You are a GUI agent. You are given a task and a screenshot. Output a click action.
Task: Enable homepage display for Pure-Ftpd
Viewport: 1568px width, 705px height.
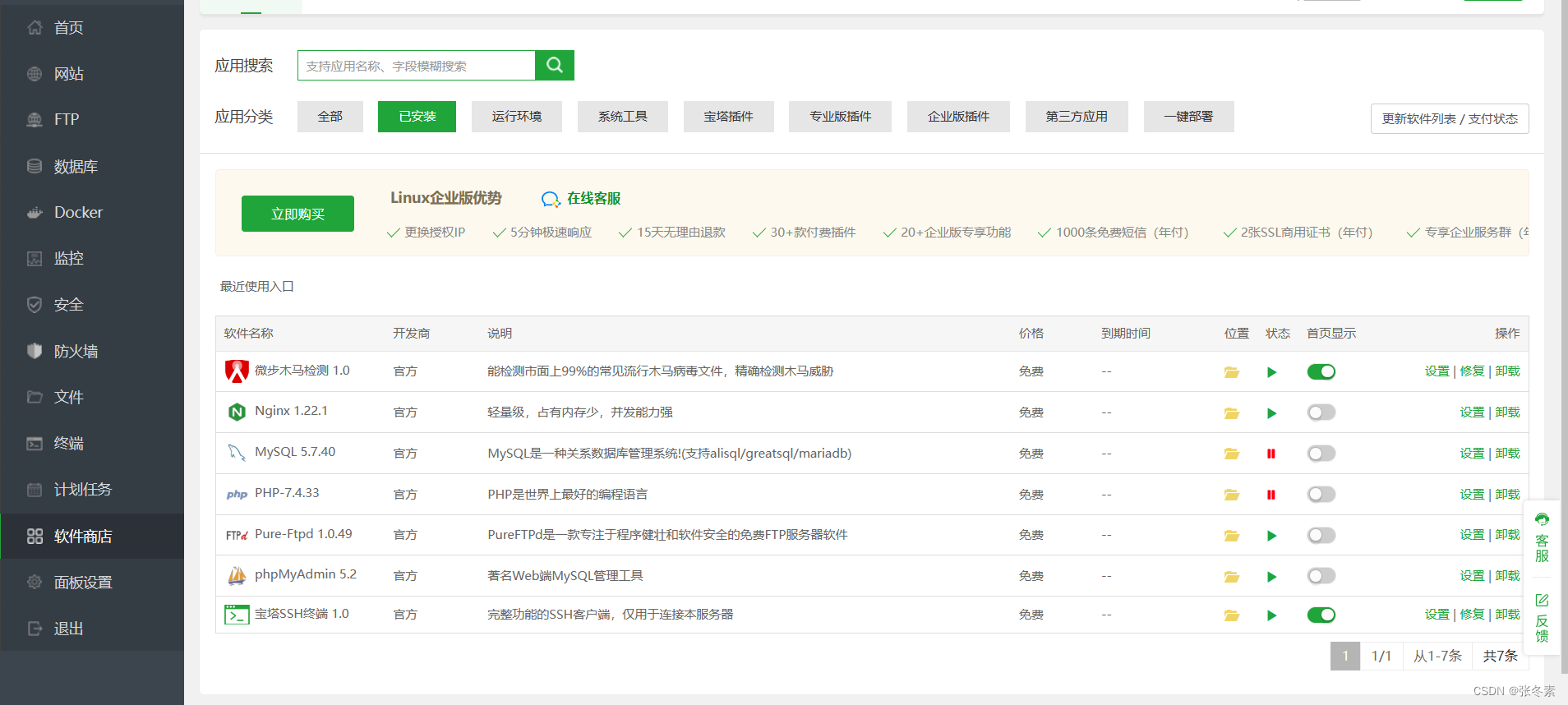1321,536
